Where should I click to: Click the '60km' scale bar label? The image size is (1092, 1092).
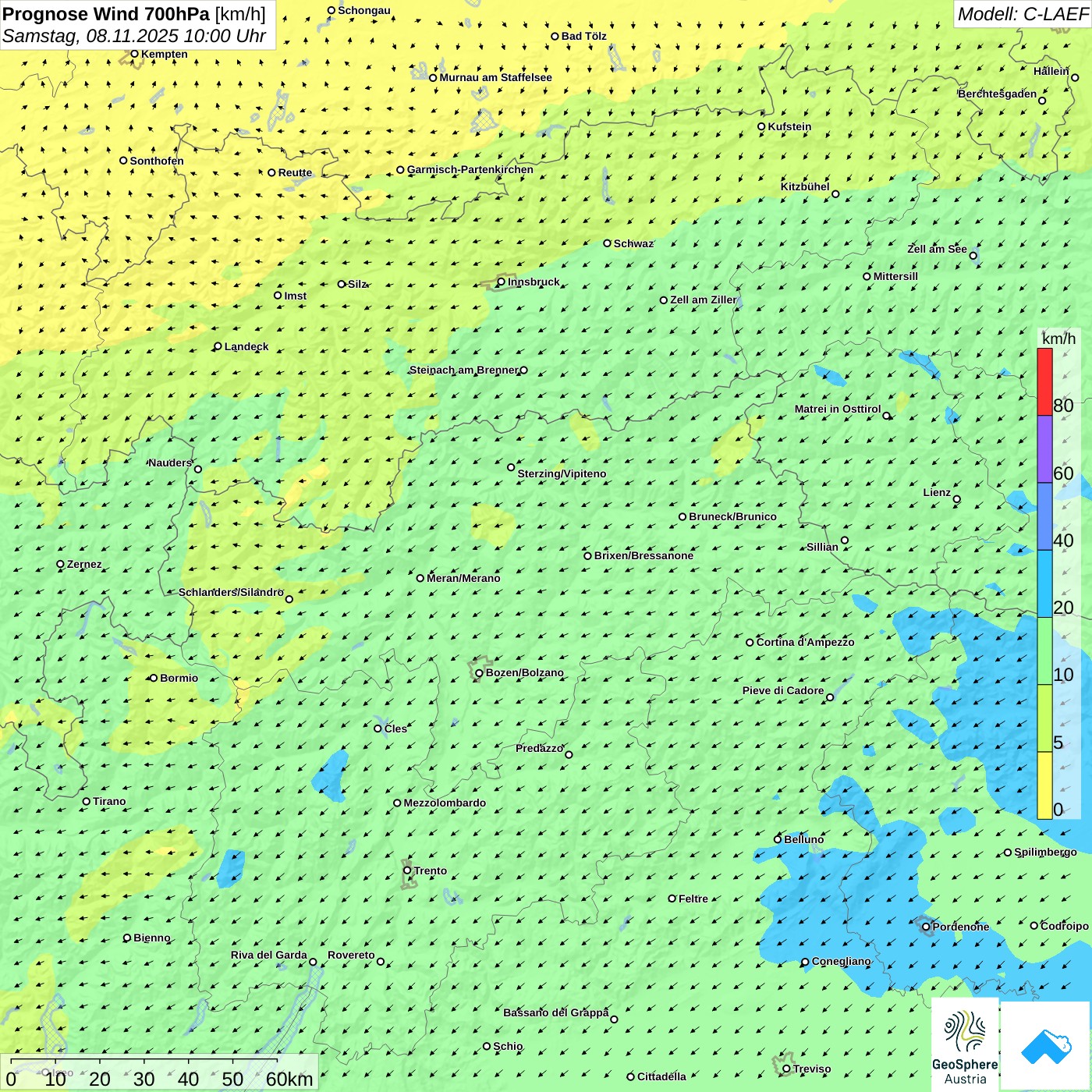point(289,1079)
